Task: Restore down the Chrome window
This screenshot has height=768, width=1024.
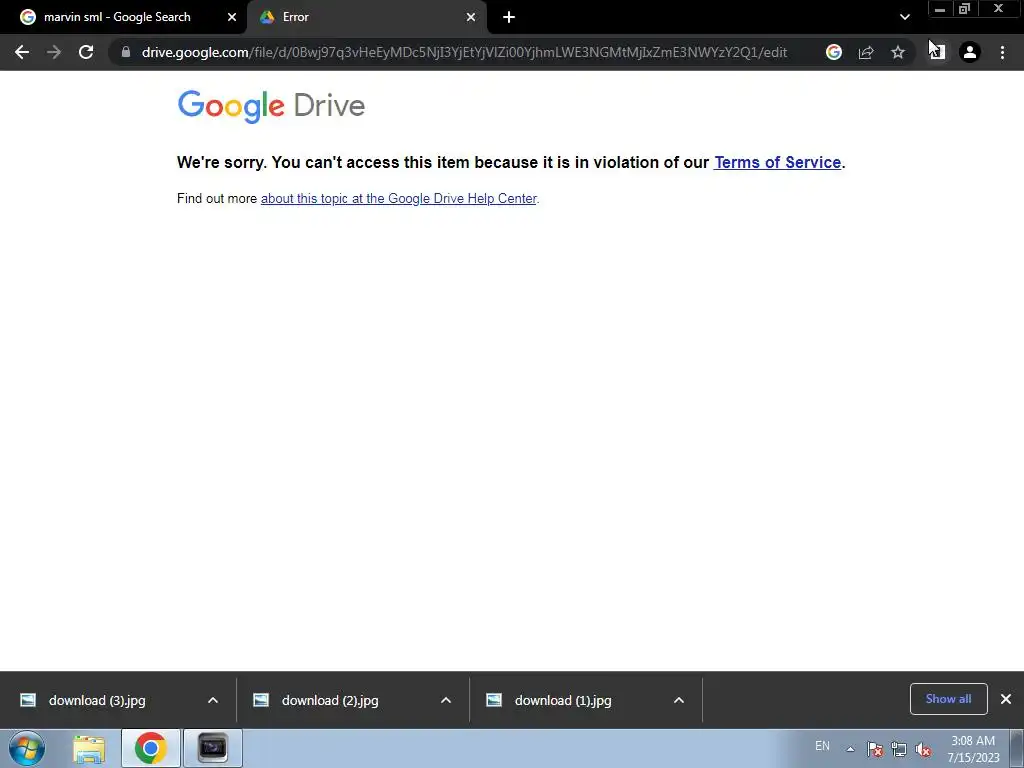Action: [965, 9]
